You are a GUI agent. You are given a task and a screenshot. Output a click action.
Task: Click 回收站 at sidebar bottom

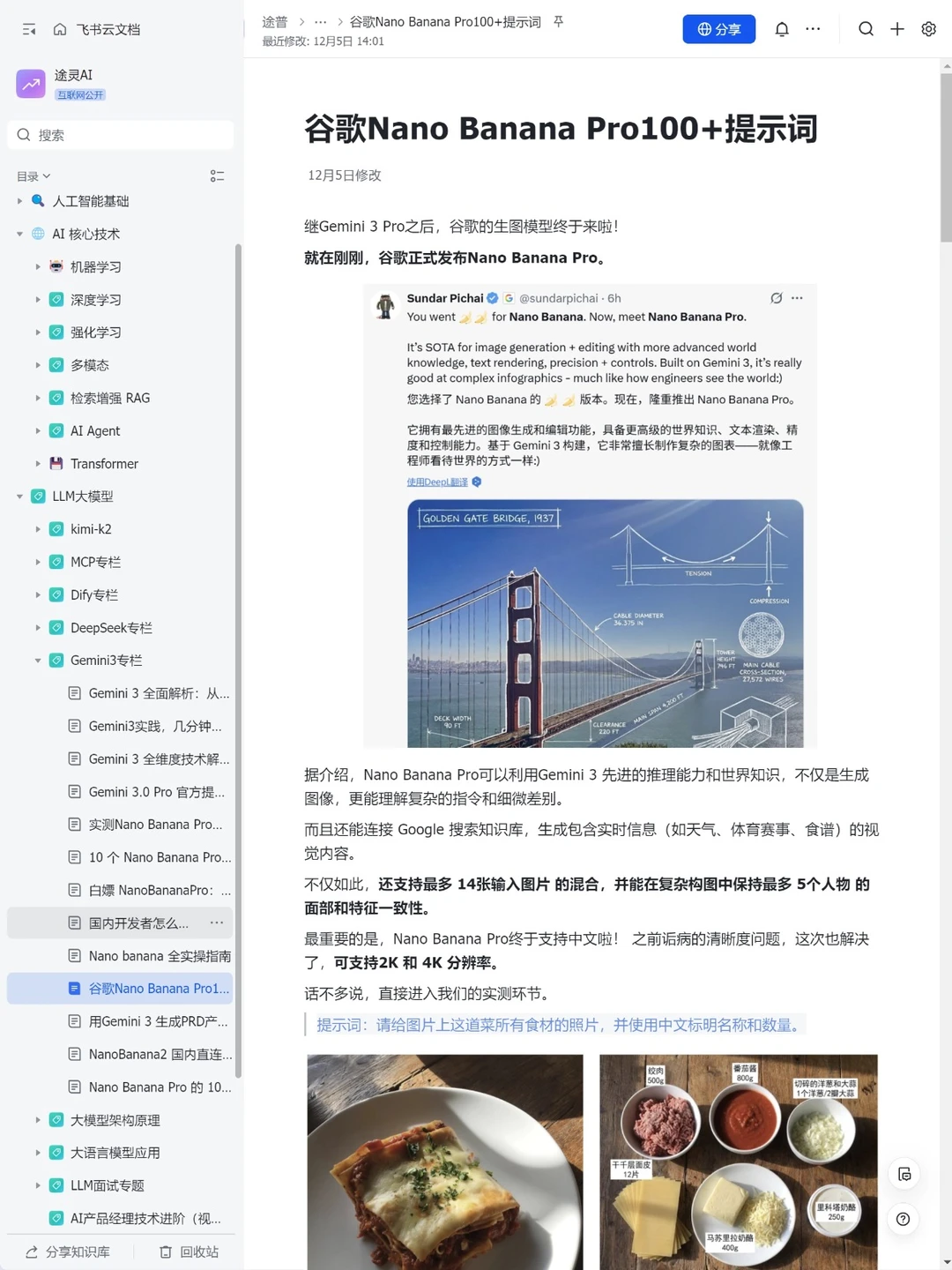[x=189, y=1252]
